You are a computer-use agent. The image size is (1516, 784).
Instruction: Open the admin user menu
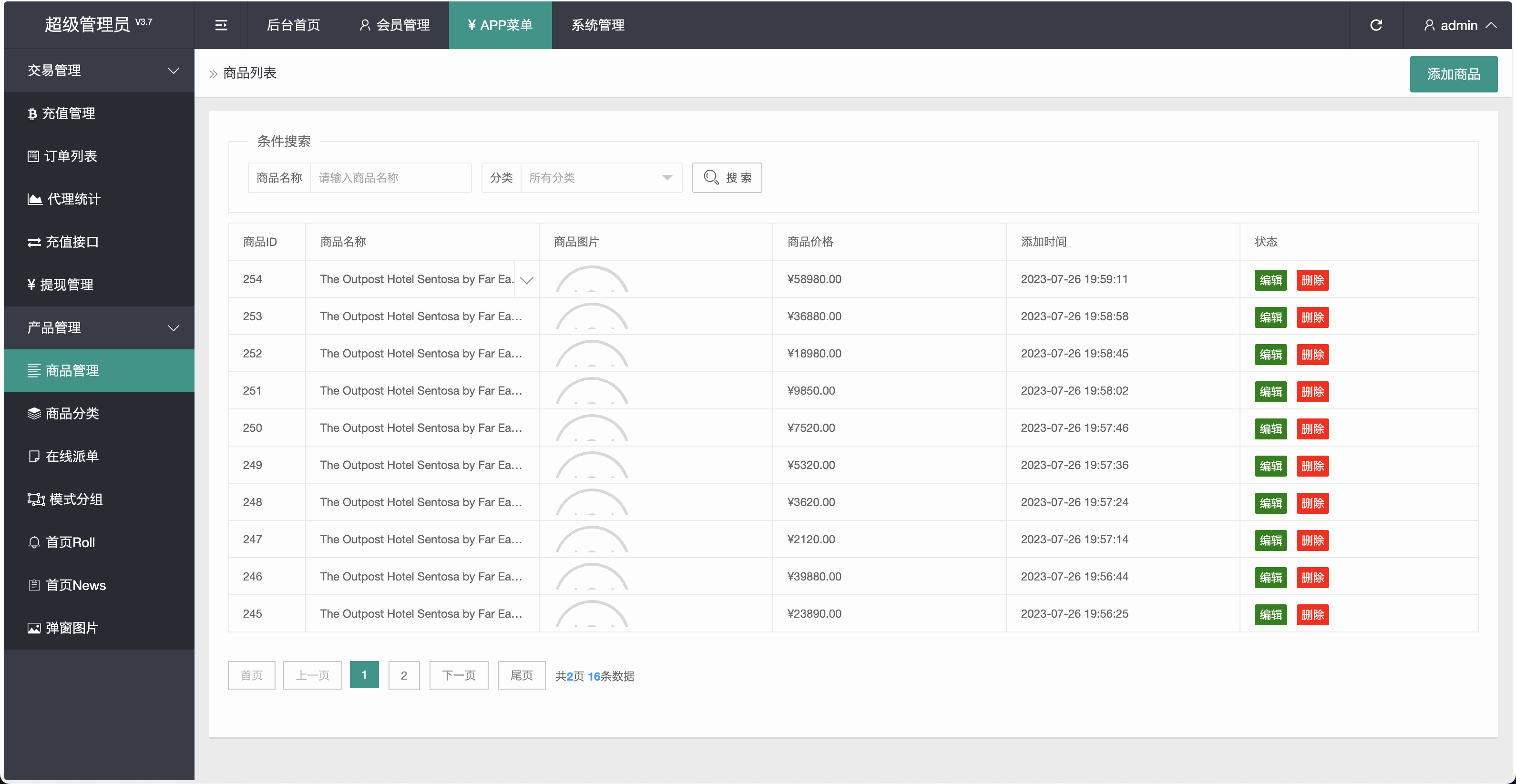tap(1459, 25)
